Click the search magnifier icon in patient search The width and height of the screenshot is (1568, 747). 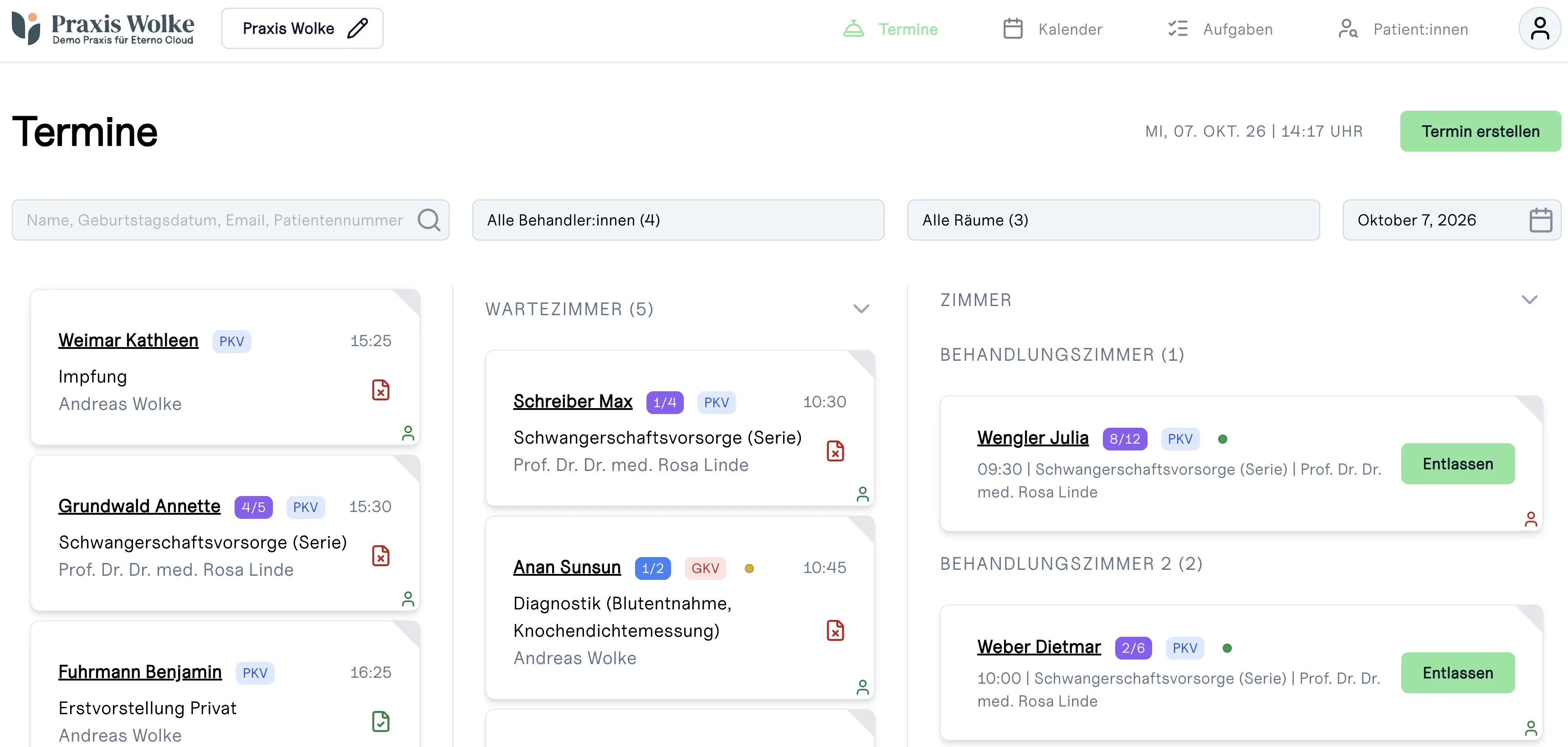click(429, 220)
